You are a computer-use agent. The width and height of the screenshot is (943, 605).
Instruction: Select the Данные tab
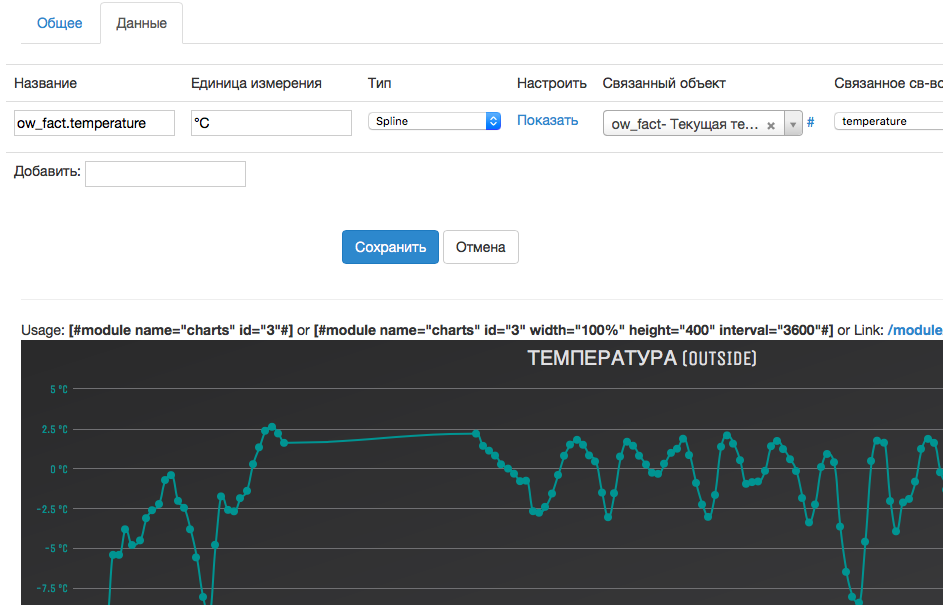click(141, 23)
